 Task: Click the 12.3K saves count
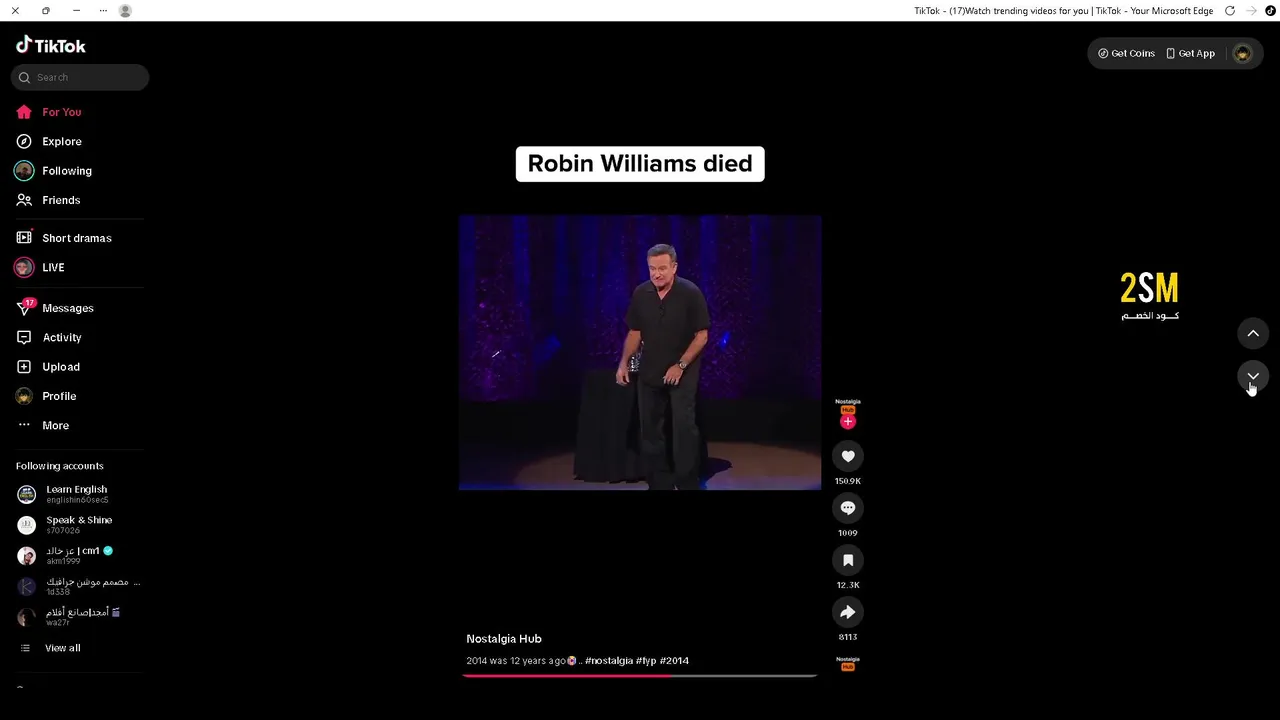click(x=848, y=585)
